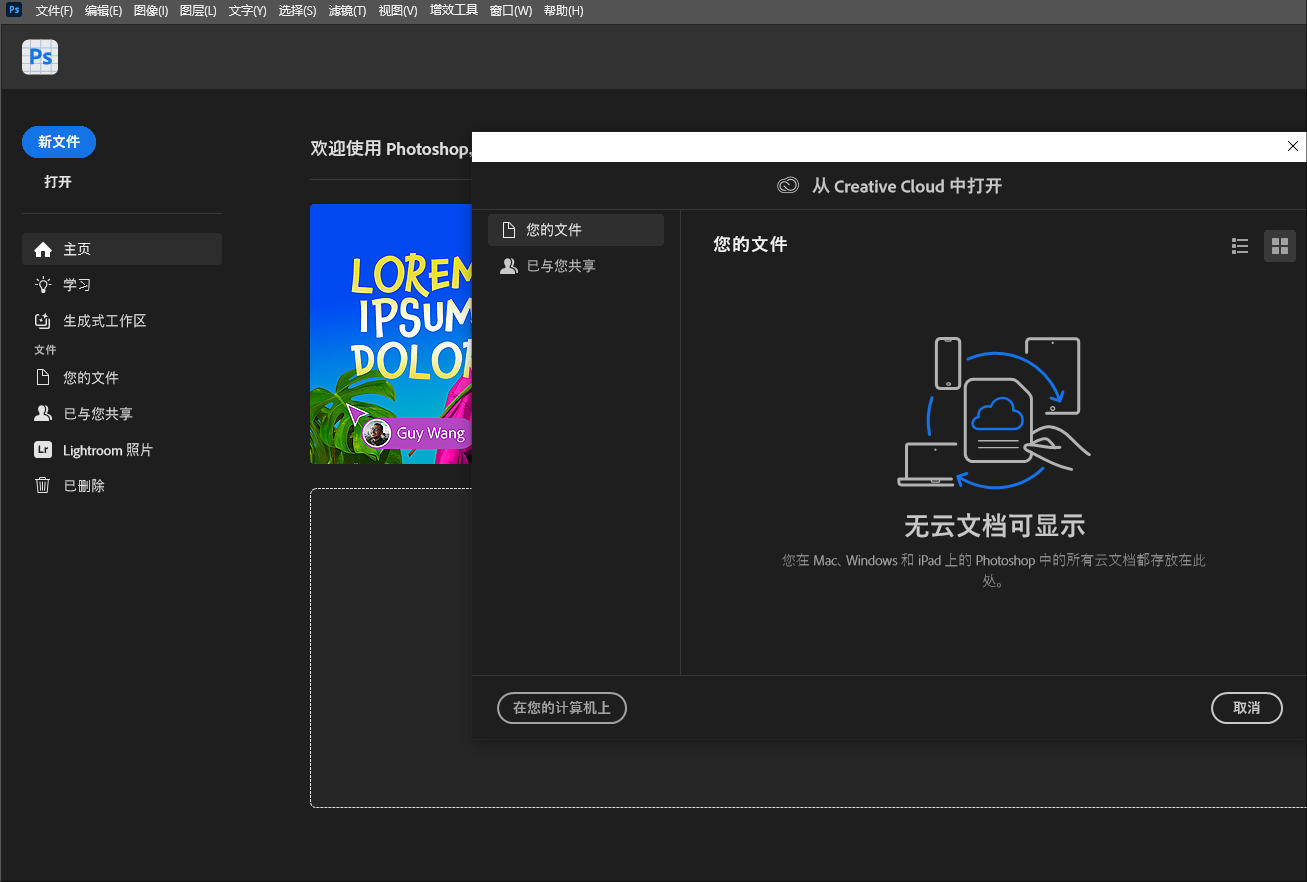Open the 窗口(W) menu
This screenshot has height=882, width=1307.
(511, 11)
